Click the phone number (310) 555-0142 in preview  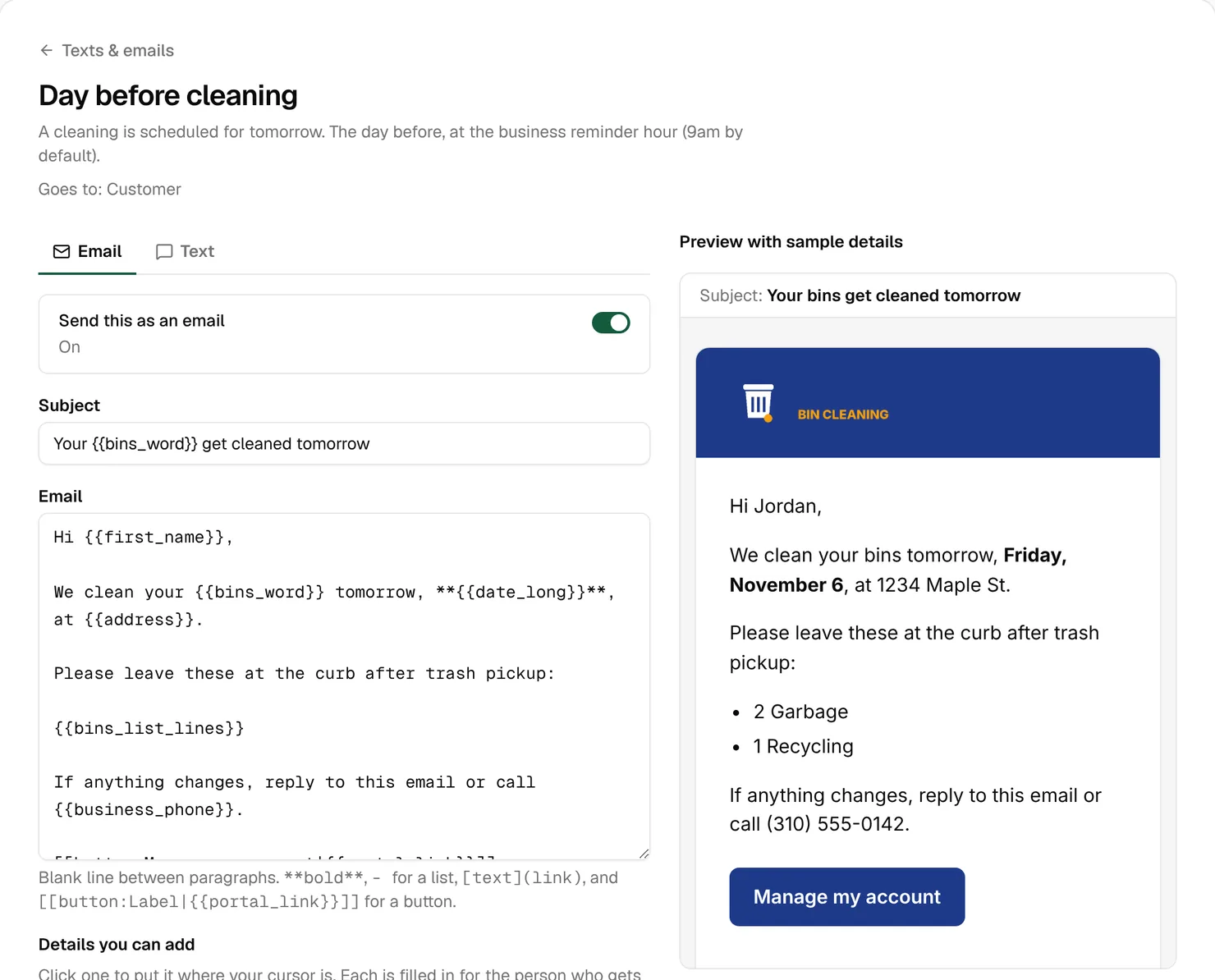[x=836, y=824]
